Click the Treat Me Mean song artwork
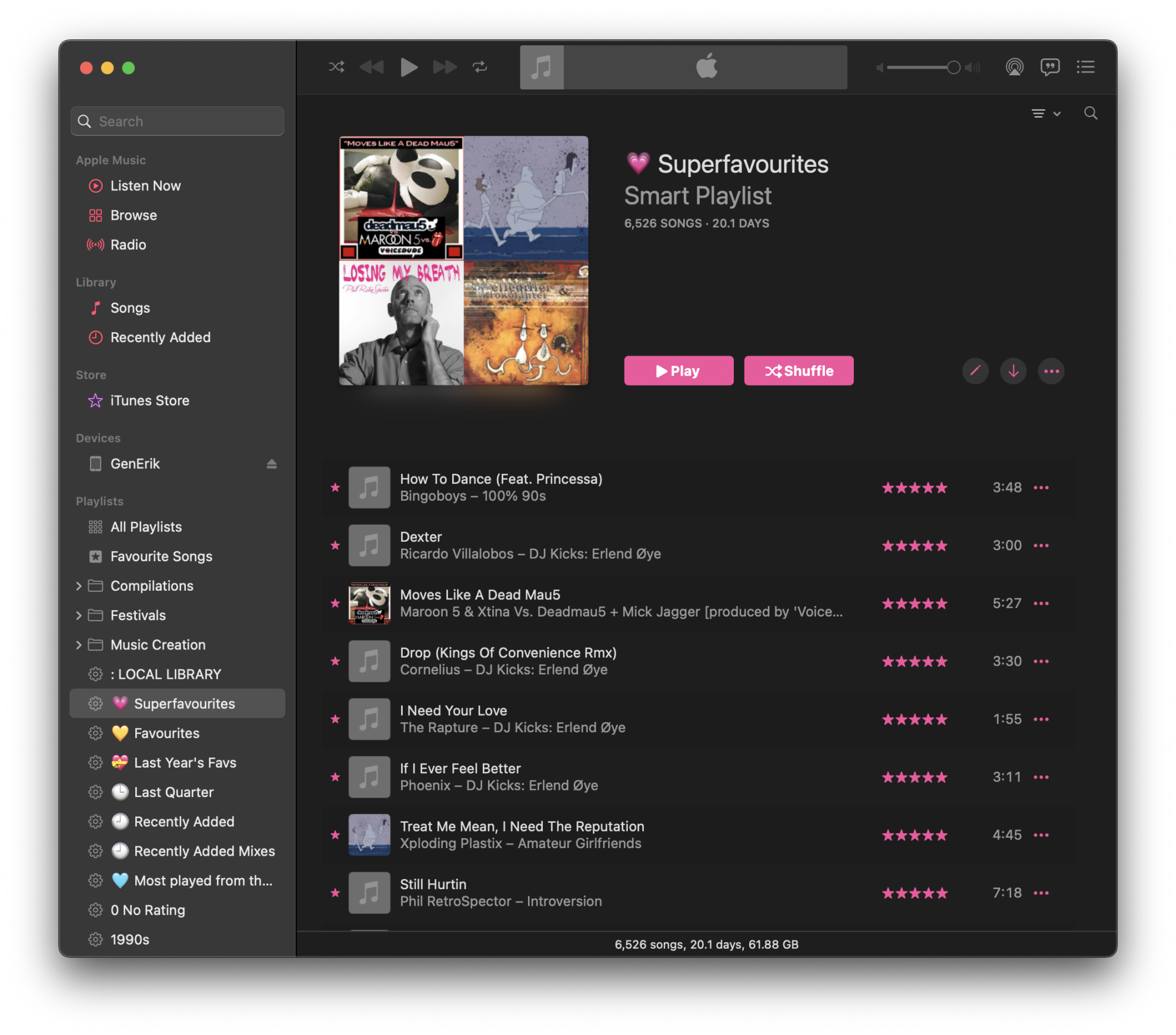Screen dimensions: 1176x1035 pyautogui.click(x=369, y=835)
